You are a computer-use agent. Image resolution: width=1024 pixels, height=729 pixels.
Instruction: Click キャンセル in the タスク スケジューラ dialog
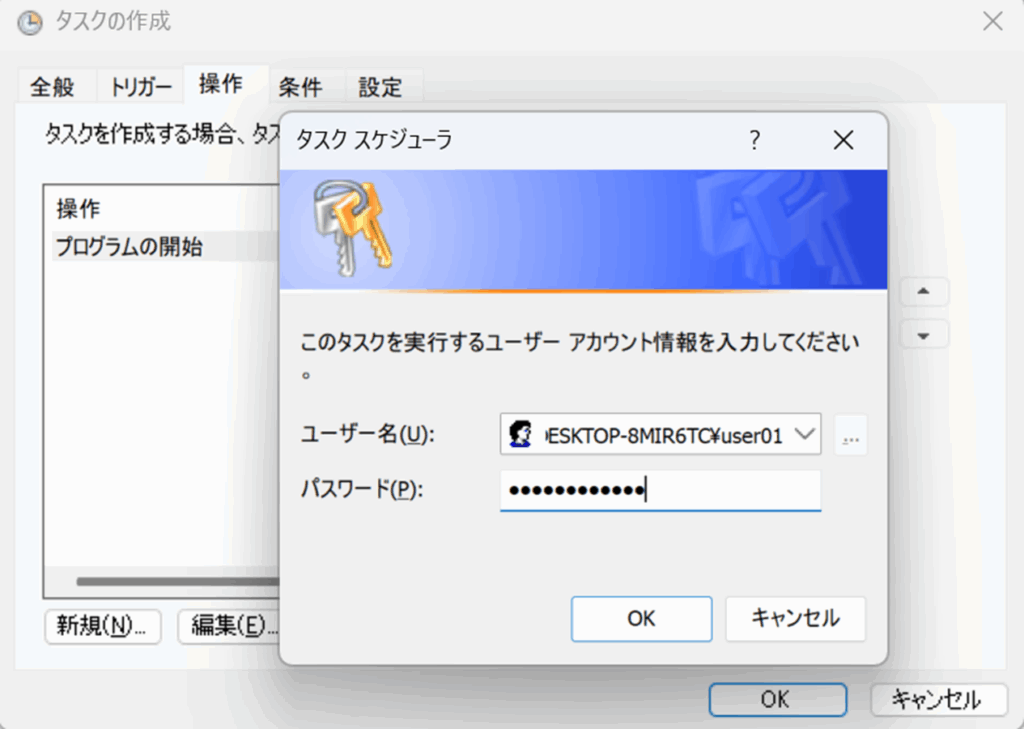[x=795, y=619]
